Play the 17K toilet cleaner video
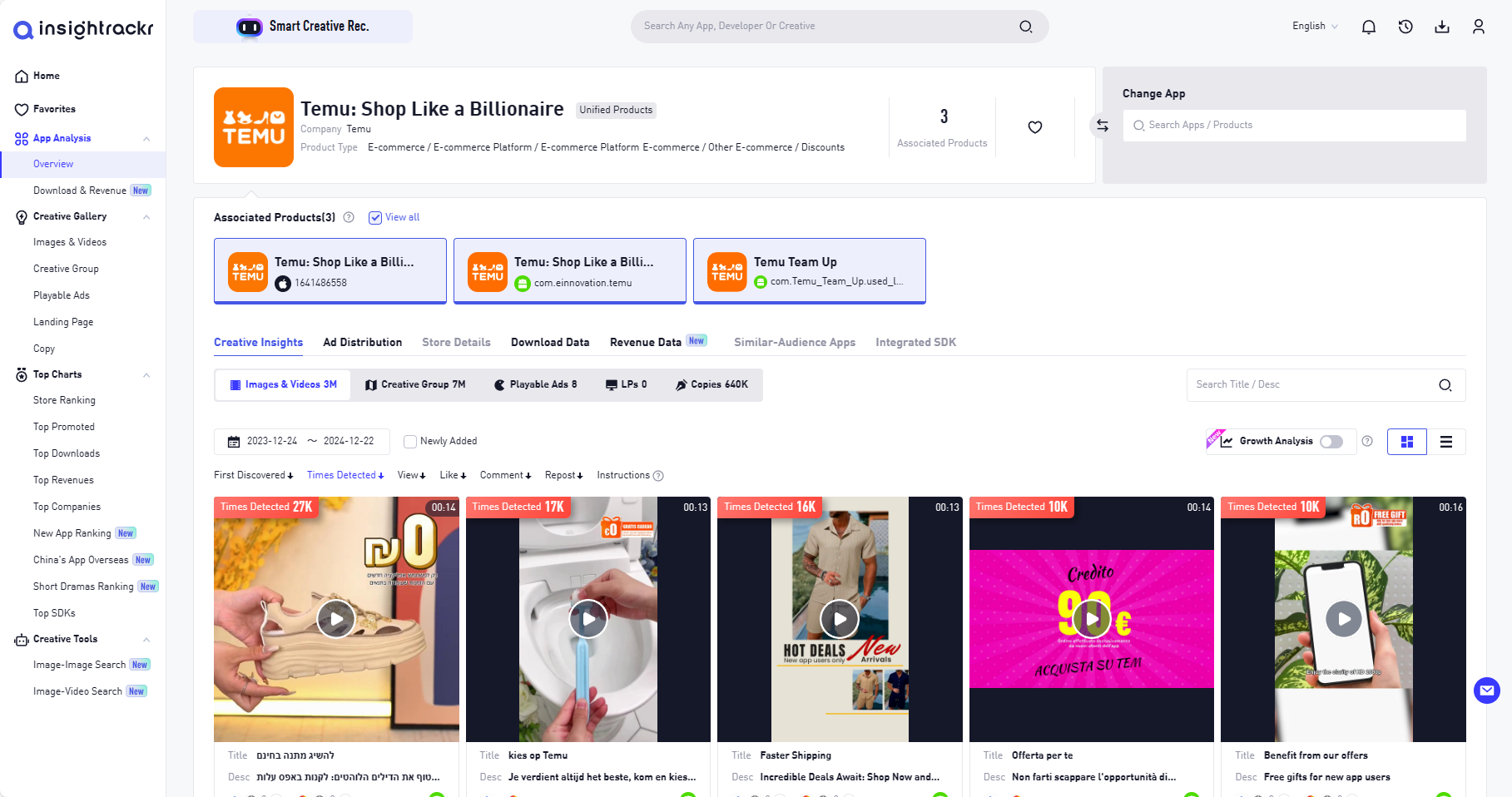 (x=588, y=619)
